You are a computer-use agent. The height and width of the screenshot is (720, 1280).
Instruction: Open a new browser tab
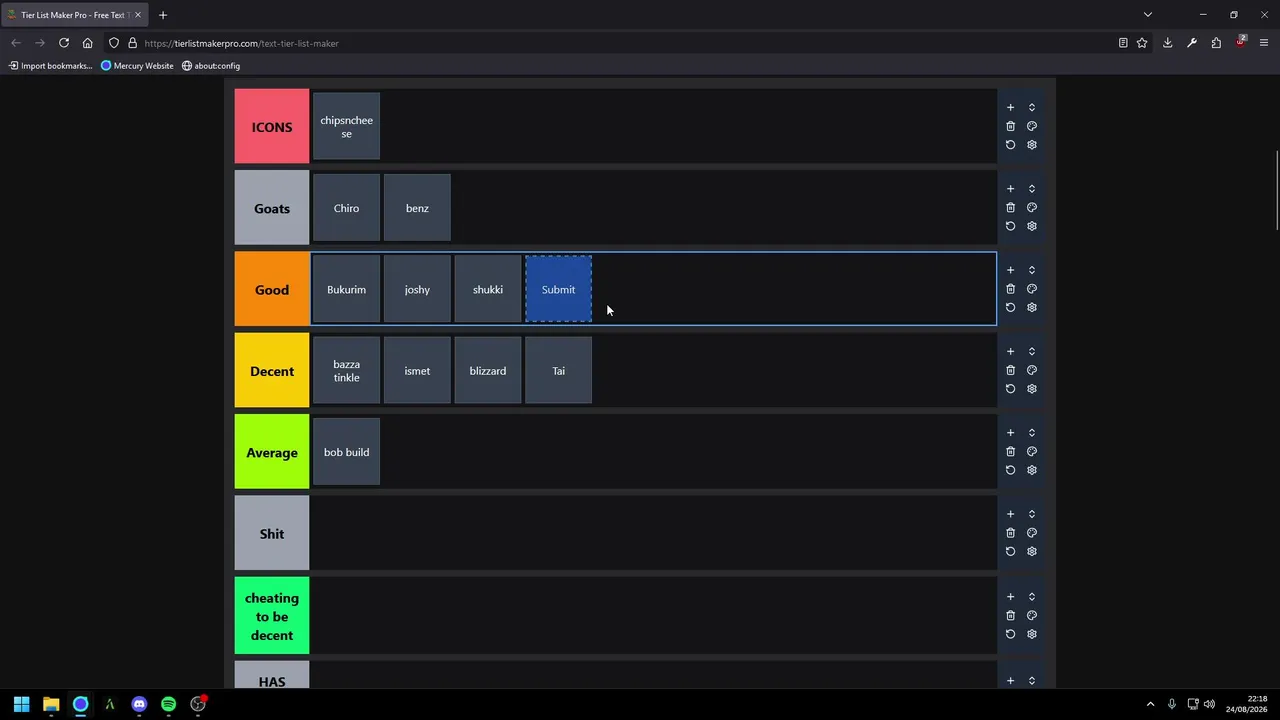(163, 15)
